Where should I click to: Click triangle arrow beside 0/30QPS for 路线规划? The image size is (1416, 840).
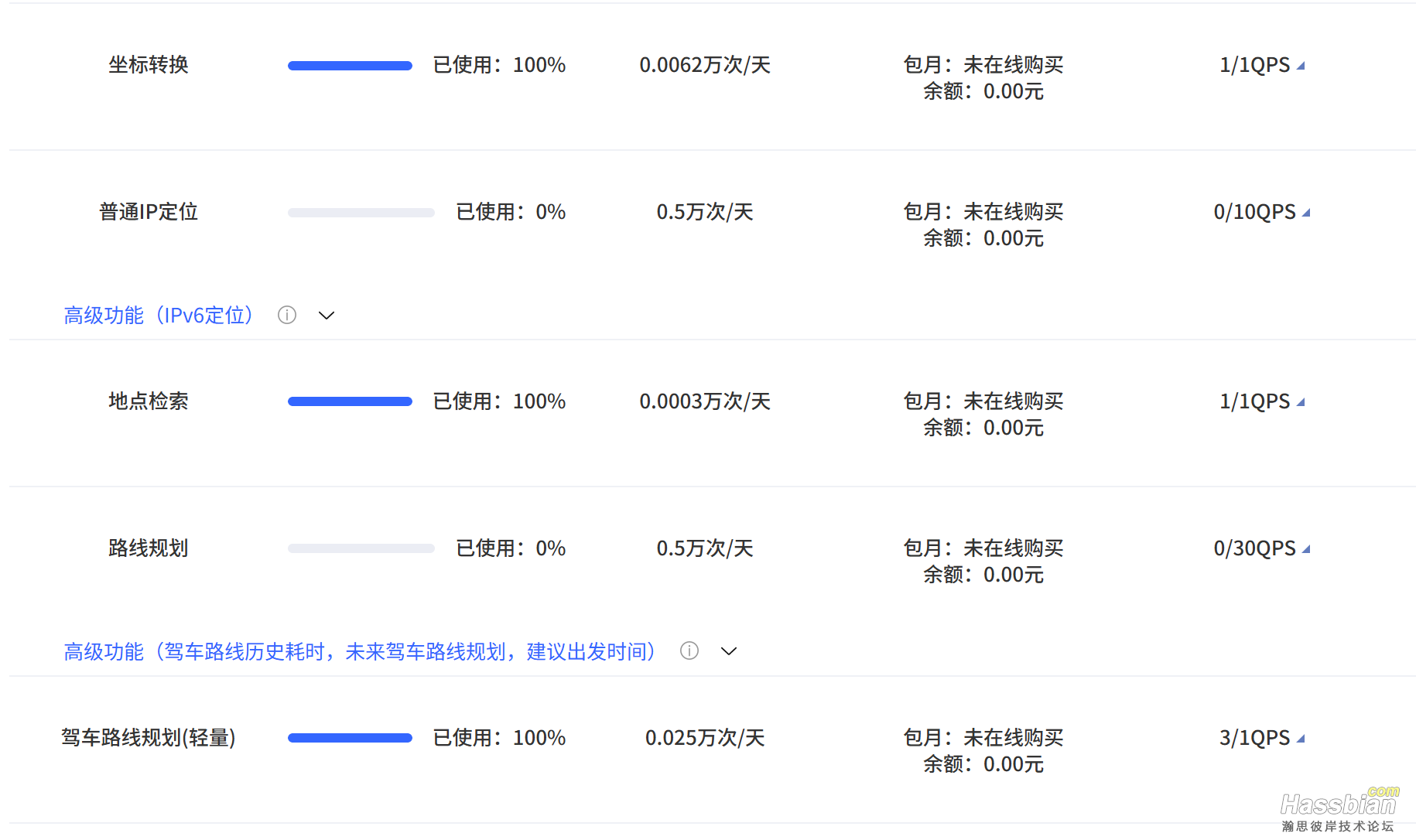point(1306,549)
